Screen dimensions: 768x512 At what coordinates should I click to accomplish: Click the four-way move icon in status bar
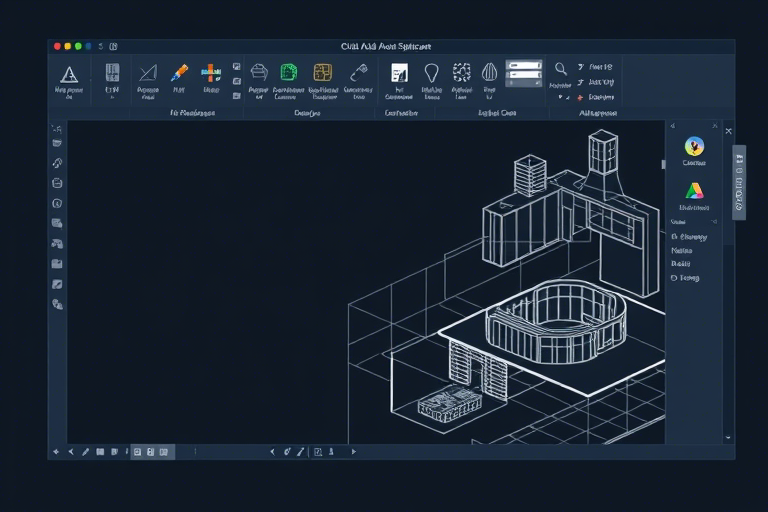pos(56,452)
